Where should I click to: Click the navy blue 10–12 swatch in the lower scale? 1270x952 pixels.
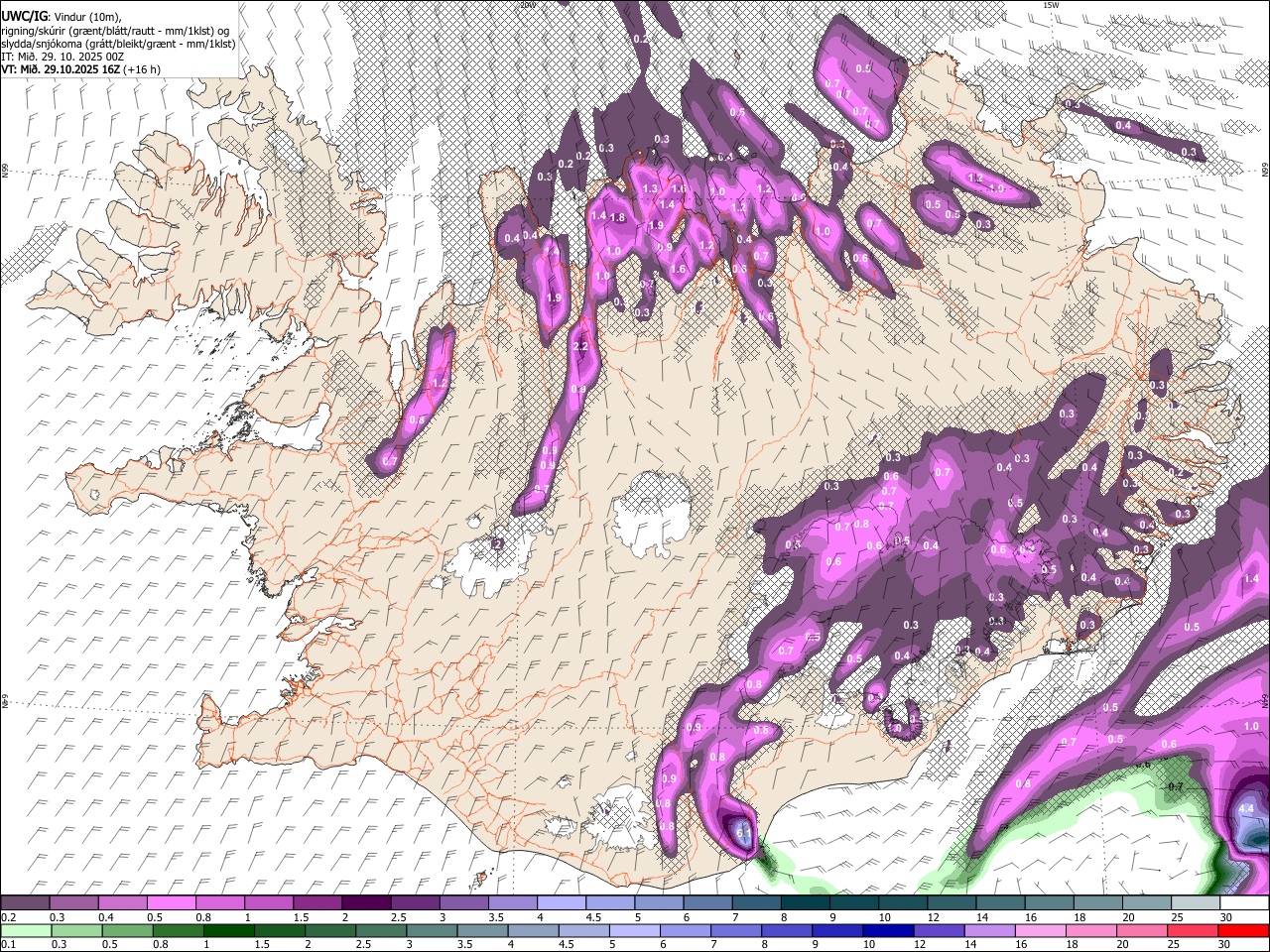point(887,930)
